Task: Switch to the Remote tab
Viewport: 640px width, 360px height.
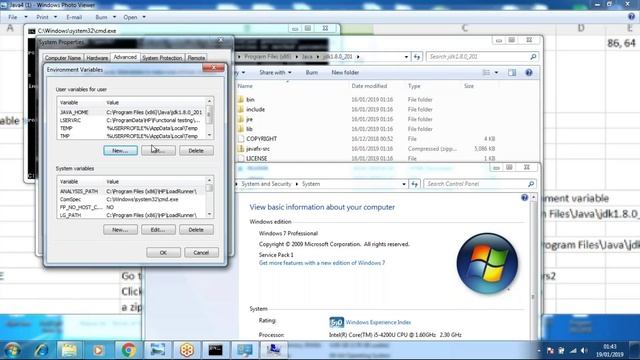Action: click(x=196, y=58)
